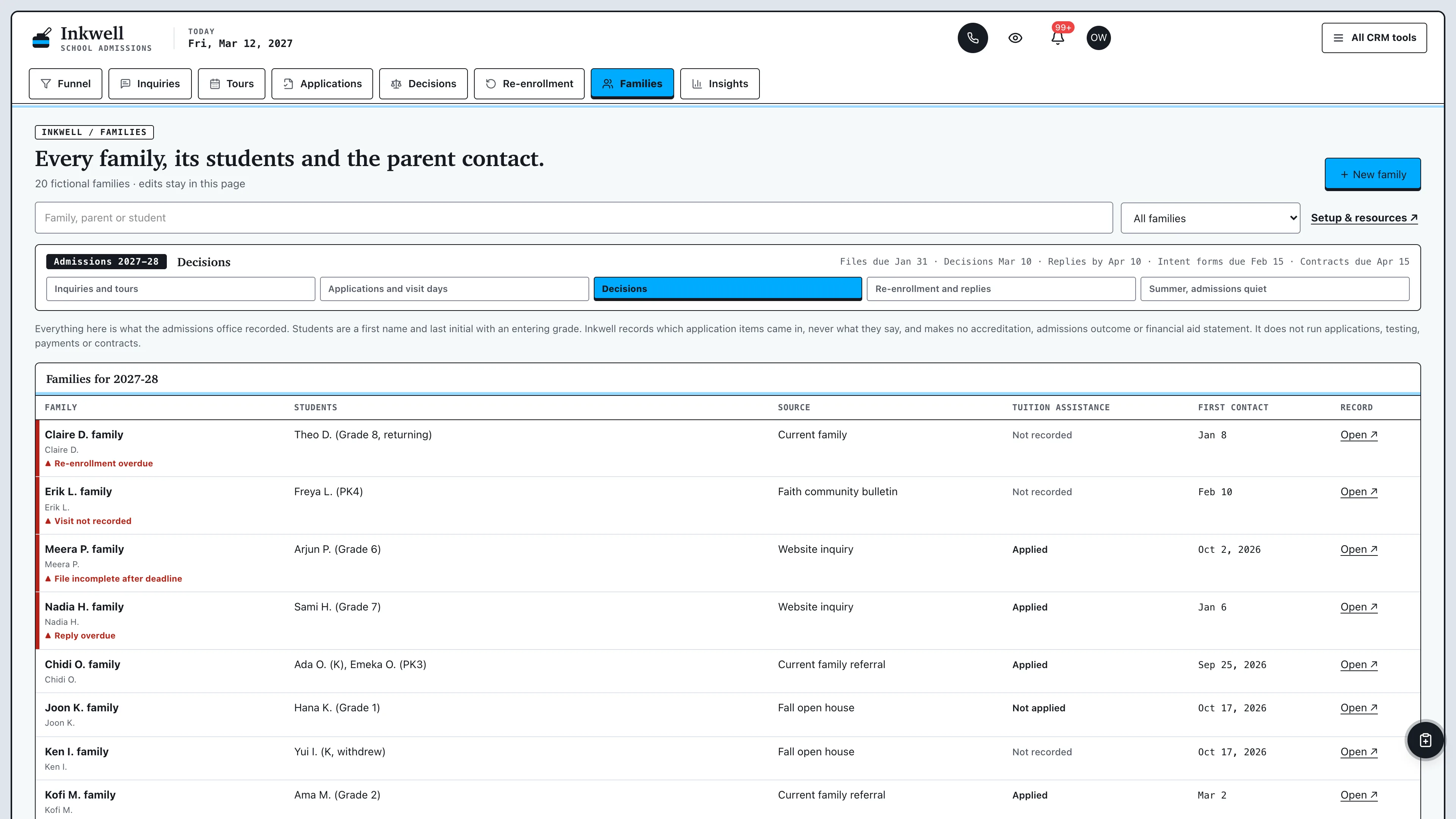This screenshot has width=1456, height=819.
Task: Click the New family button
Action: [x=1372, y=175]
